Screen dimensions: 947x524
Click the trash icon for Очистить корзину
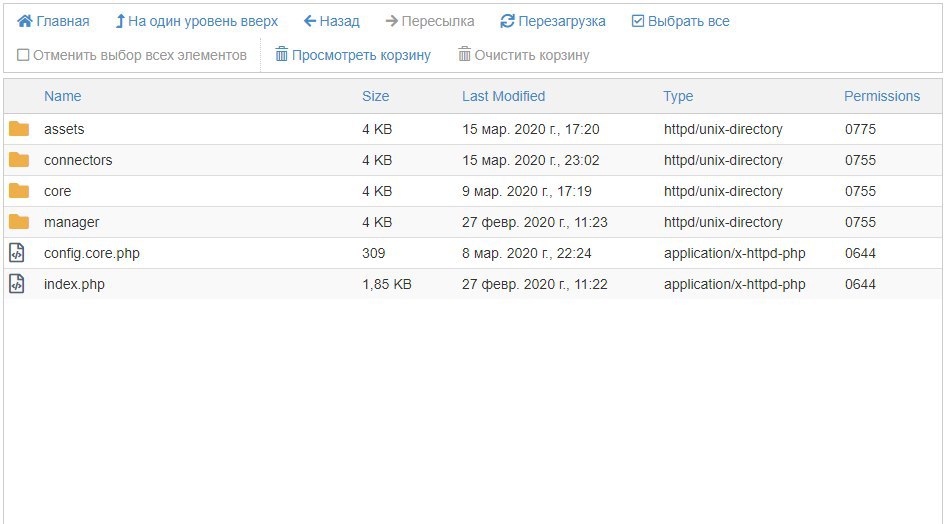[464, 54]
